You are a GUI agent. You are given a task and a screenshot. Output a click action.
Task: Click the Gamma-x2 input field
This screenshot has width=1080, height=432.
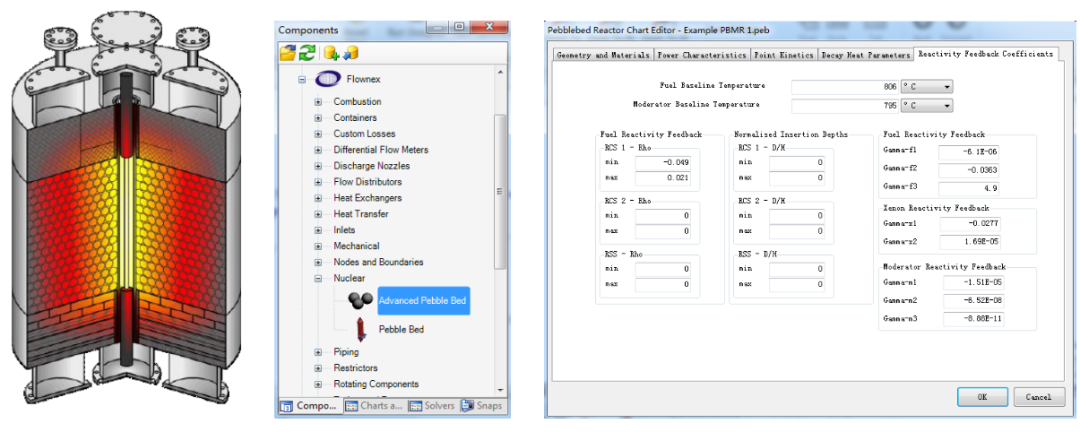pos(970,242)
